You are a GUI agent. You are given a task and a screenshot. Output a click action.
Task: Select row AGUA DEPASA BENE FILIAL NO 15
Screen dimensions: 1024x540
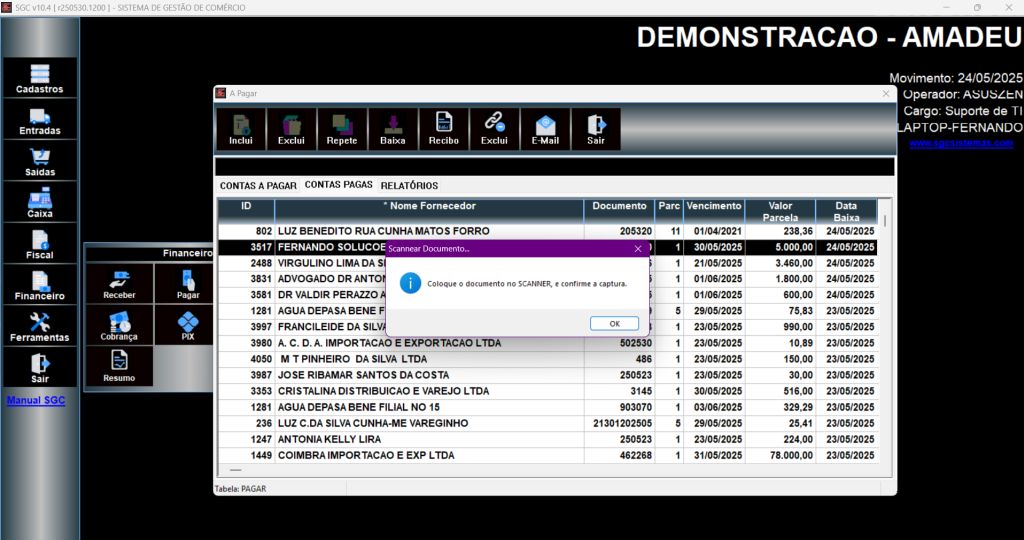point(547,407)
